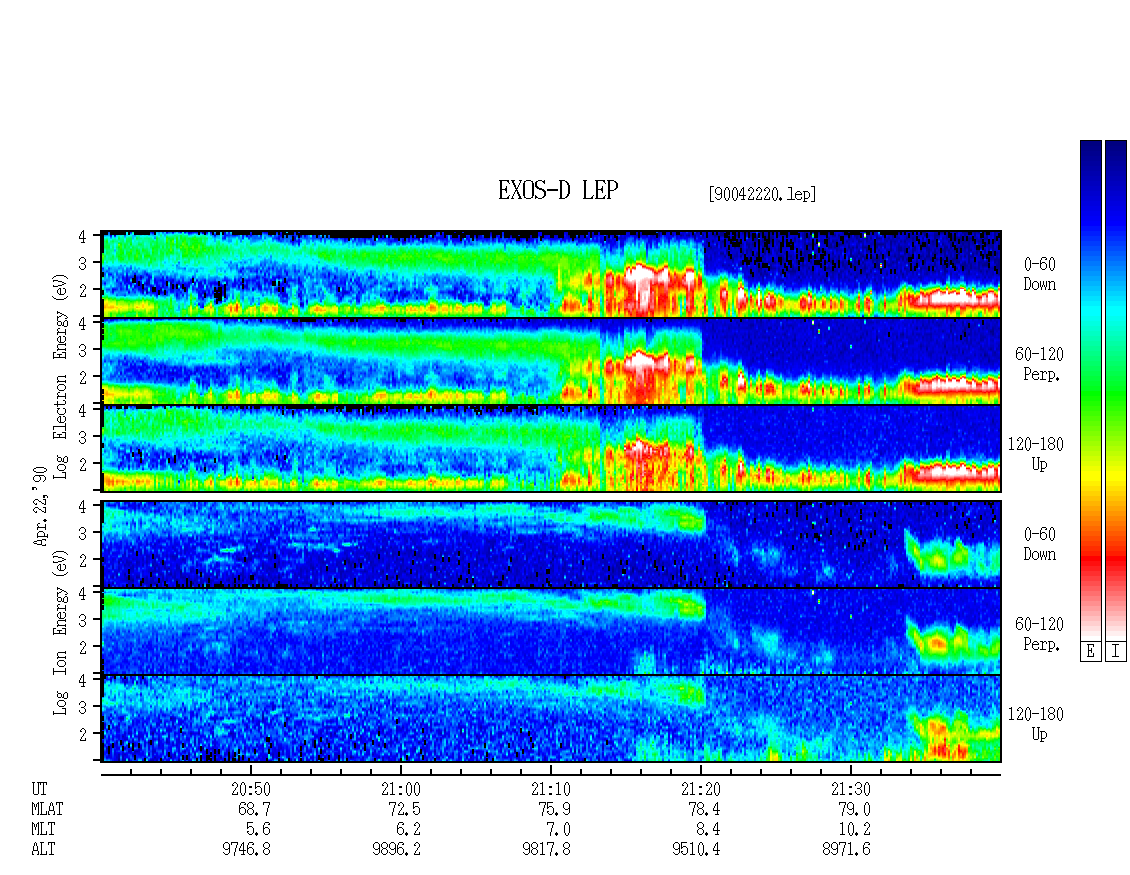The height and width of the screenshot is (875, 1130).
Task: Select MLT value 6.2
Action: click(x=409, y=830)
